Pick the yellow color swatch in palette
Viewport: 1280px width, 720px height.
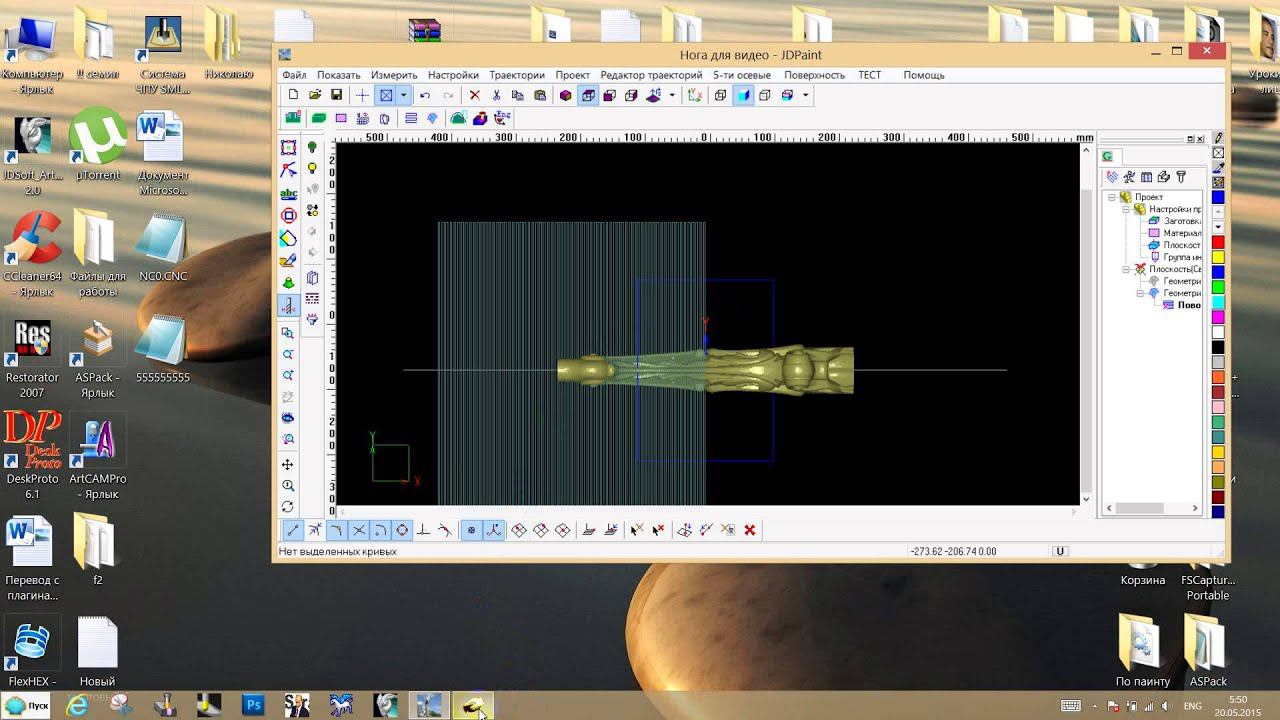pyautogui.click(x=1218, y=257)
